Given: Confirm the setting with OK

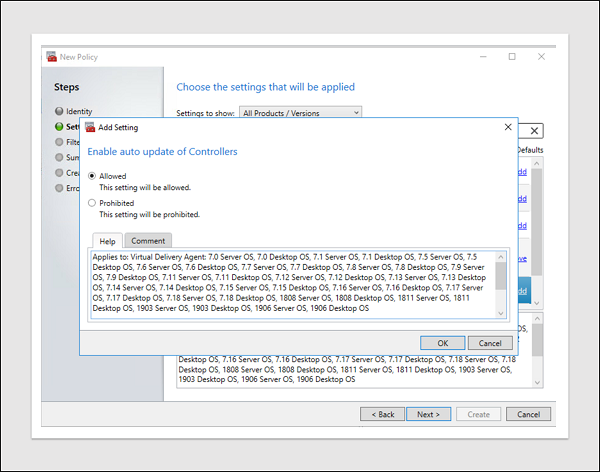Looking at the screenshot, I should pyautogui.click(x=443, y=343).
